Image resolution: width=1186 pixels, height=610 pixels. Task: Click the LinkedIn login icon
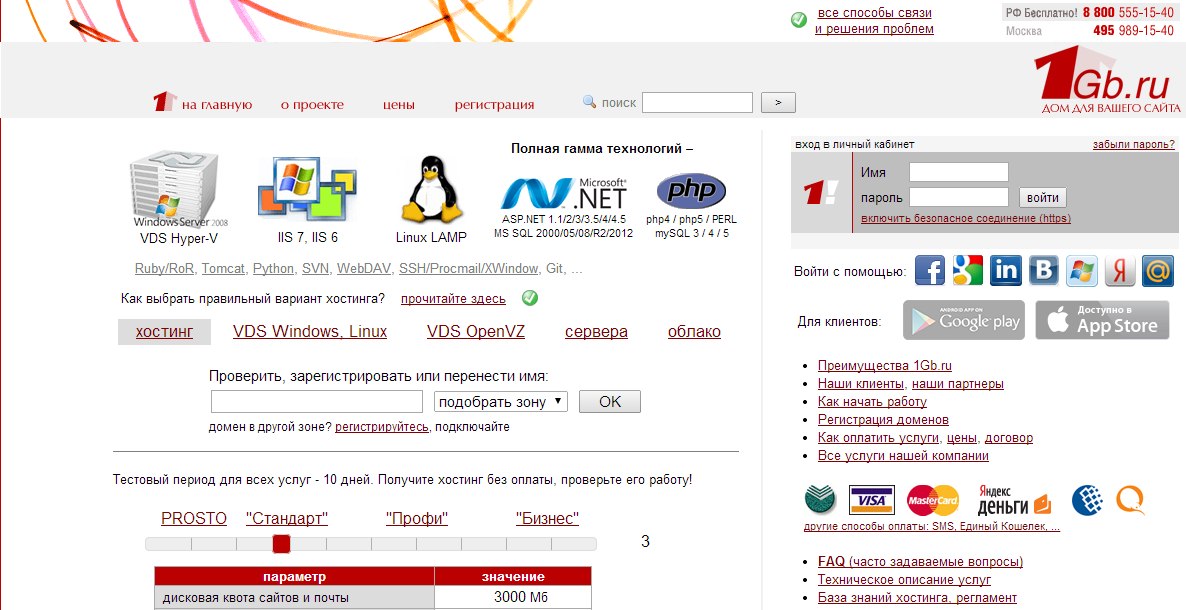(x=1006, y=271)
